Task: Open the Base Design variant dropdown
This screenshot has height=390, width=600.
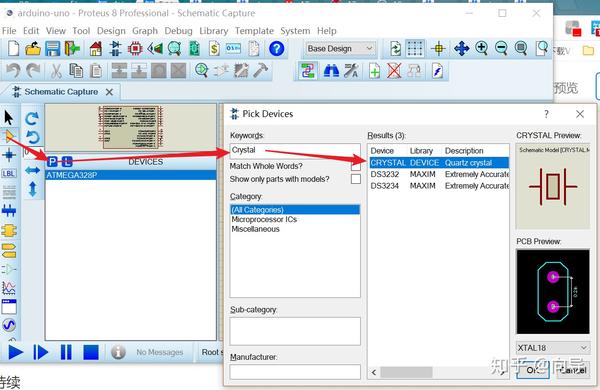Action: (x=340, y=49)
